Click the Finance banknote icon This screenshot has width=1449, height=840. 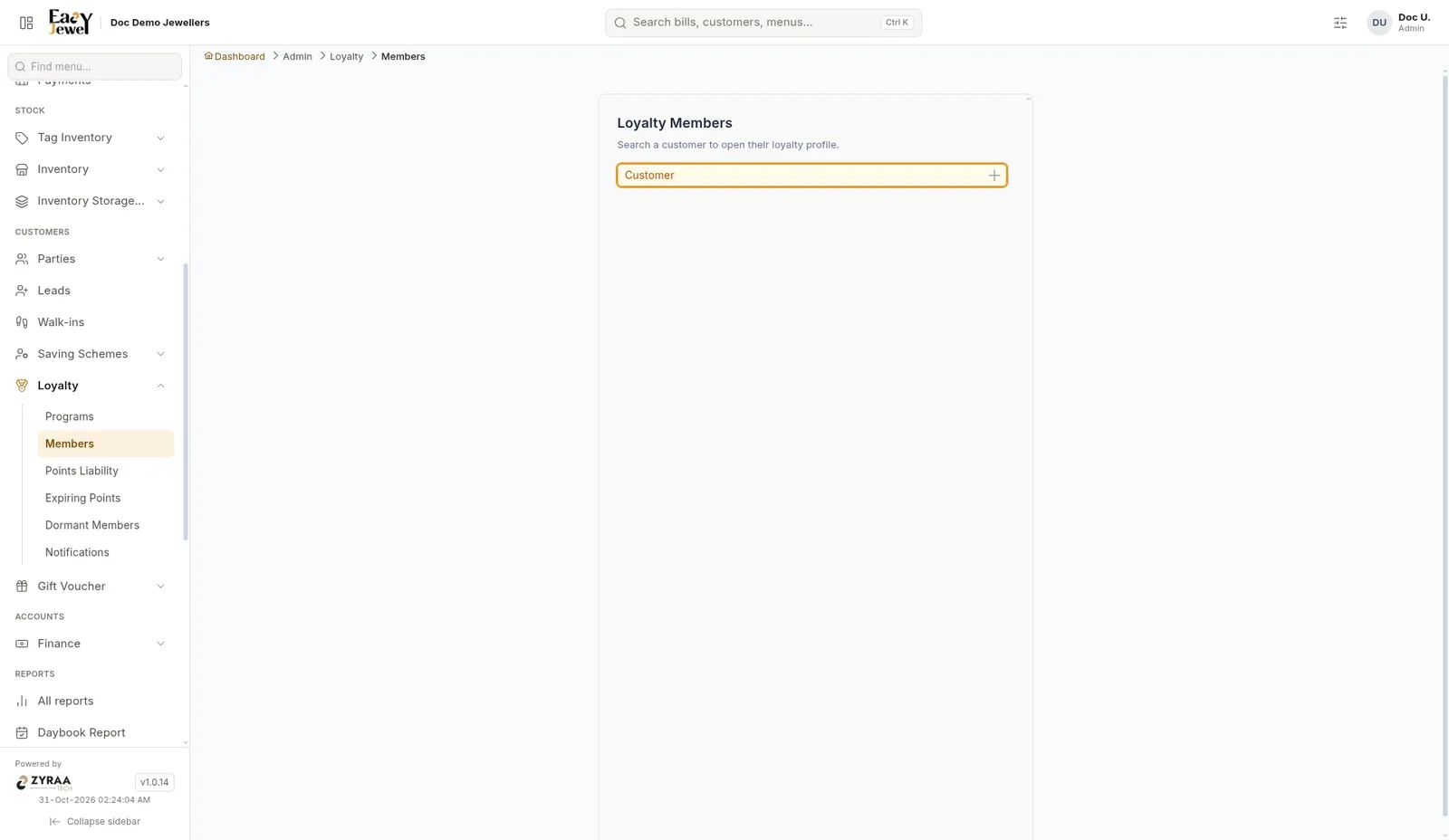pos(22,644)
